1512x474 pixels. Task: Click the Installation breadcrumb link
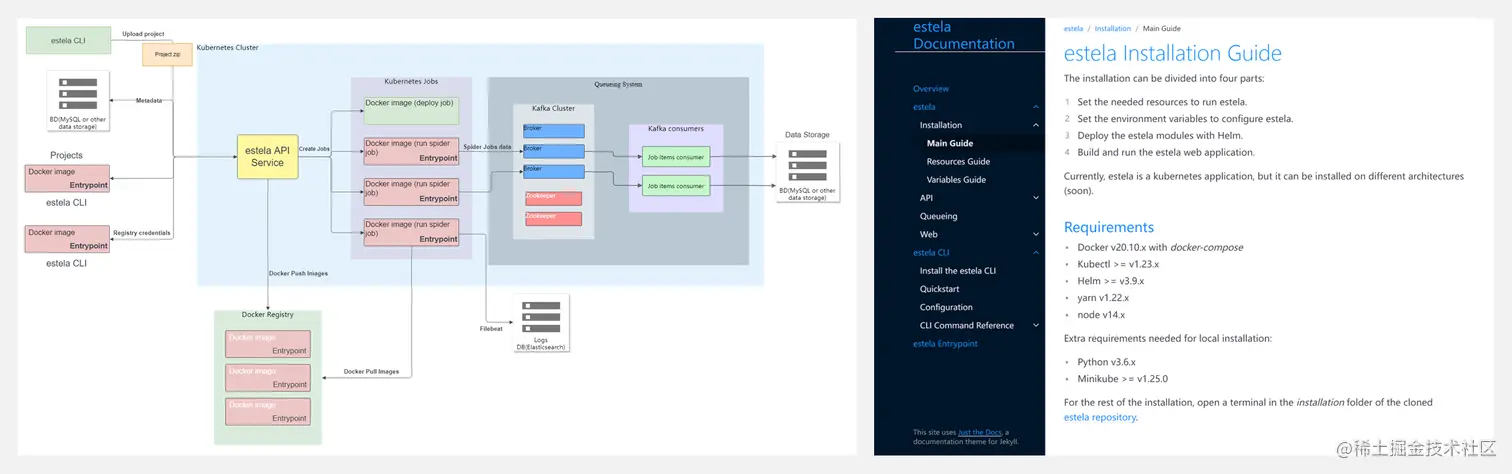coord(1113,29)
